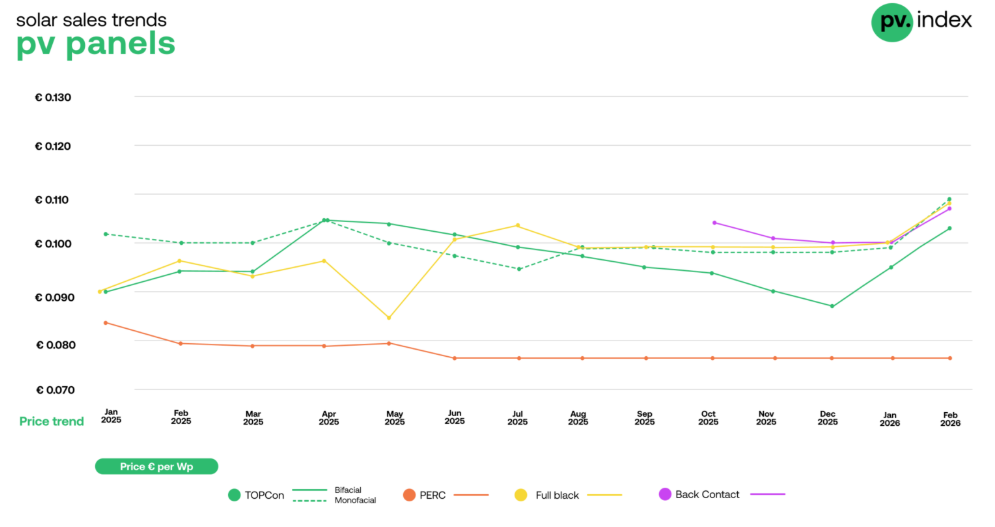Click the Full black data point at May 2025
Viewport: 995px width, 527px height.
pyautogui.click(x=389, y=318)
